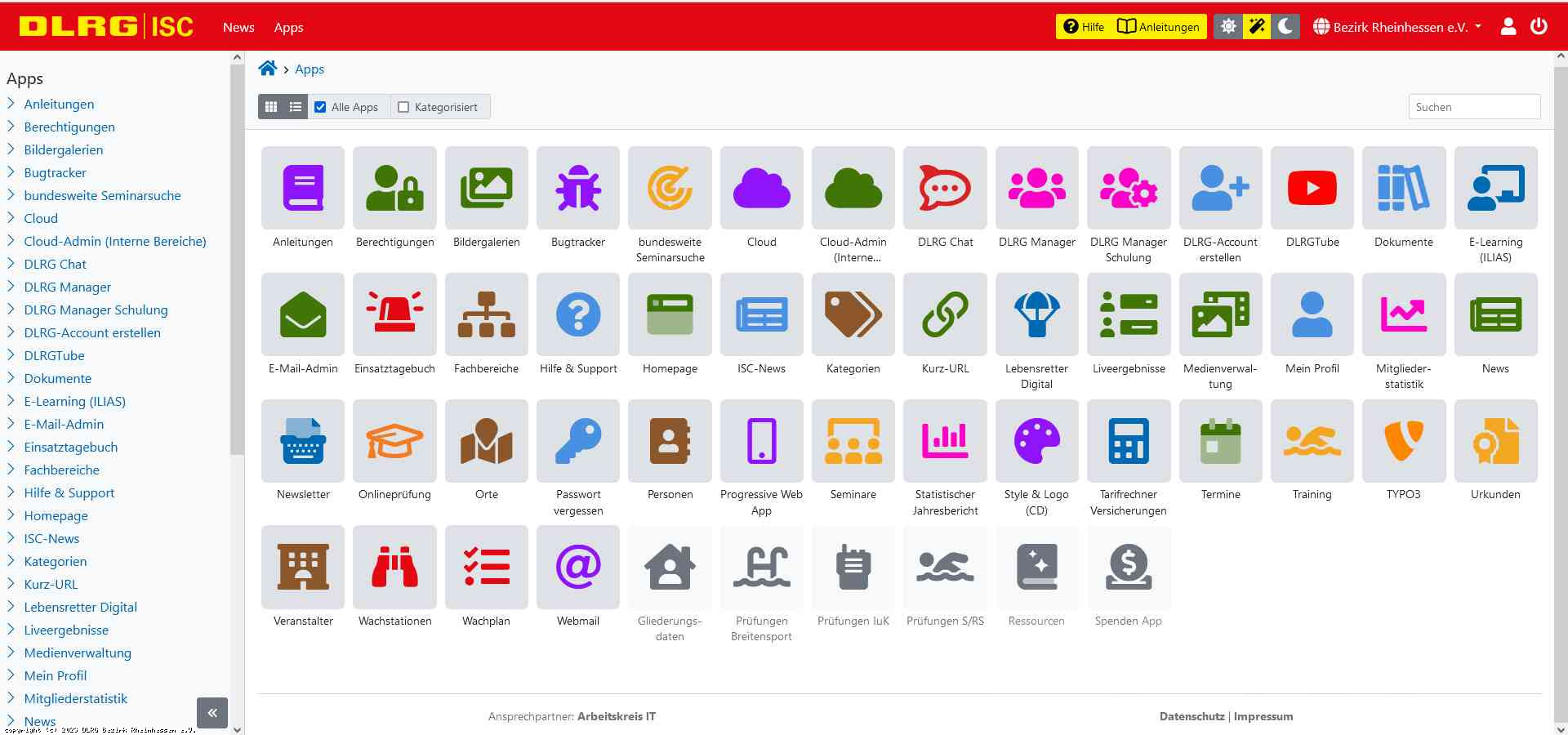Open the Style & Logo palette icon
The width and height of the screenshot is (1568, 735).
[1036, 441]
